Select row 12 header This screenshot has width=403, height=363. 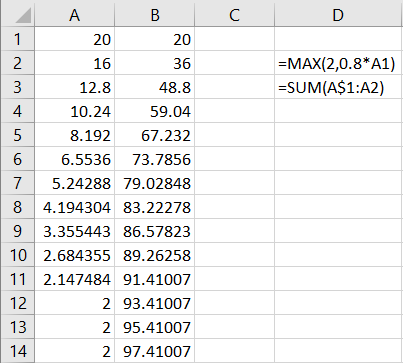pyautogui.click(x=17, y=303)
